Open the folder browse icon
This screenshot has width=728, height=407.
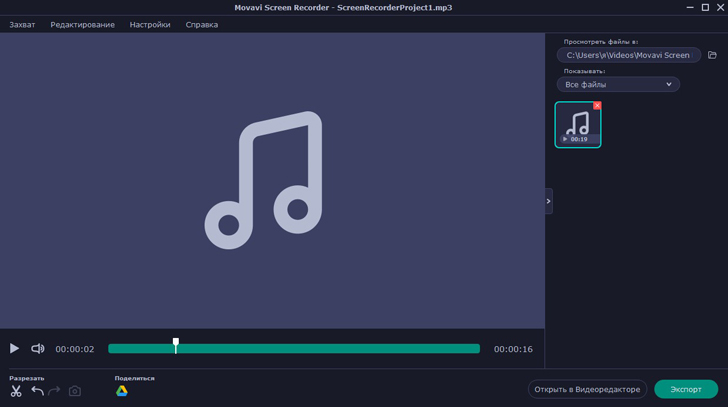tap(712, 55)
